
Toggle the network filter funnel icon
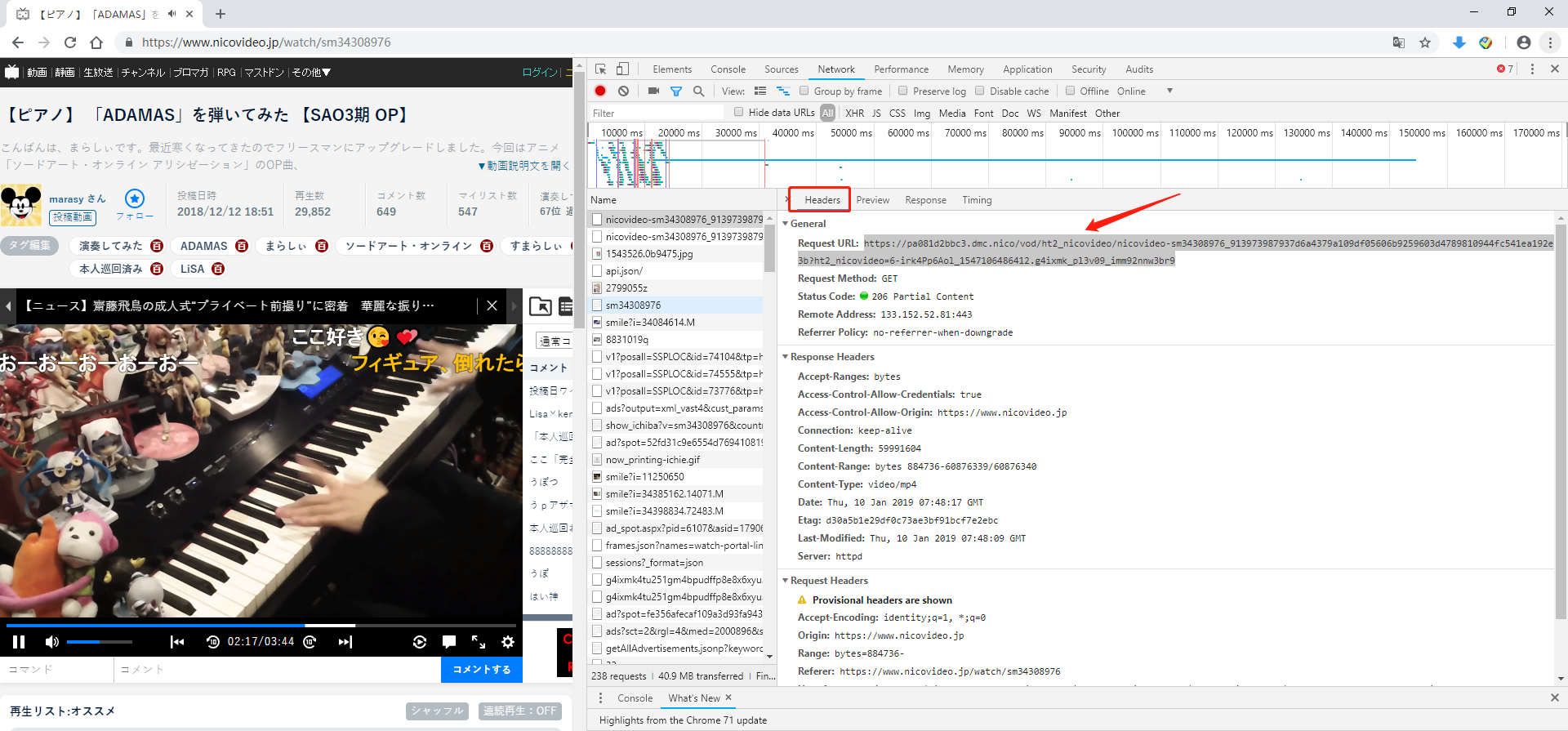tap(676, 91)
